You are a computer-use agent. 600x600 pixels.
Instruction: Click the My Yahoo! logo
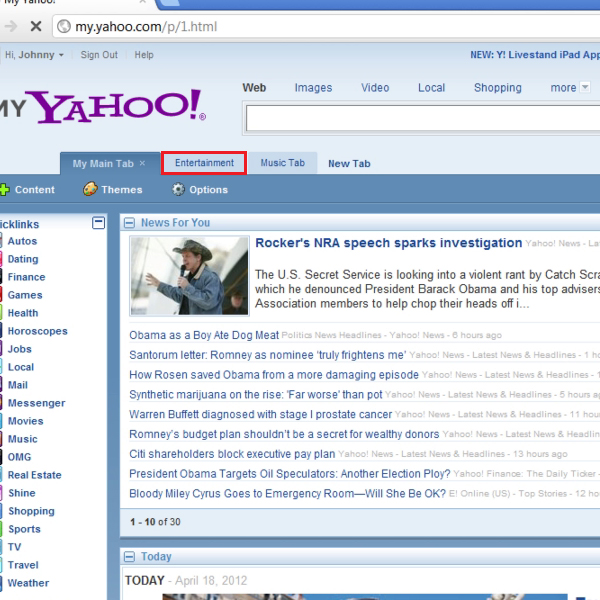tap(103, 107)
